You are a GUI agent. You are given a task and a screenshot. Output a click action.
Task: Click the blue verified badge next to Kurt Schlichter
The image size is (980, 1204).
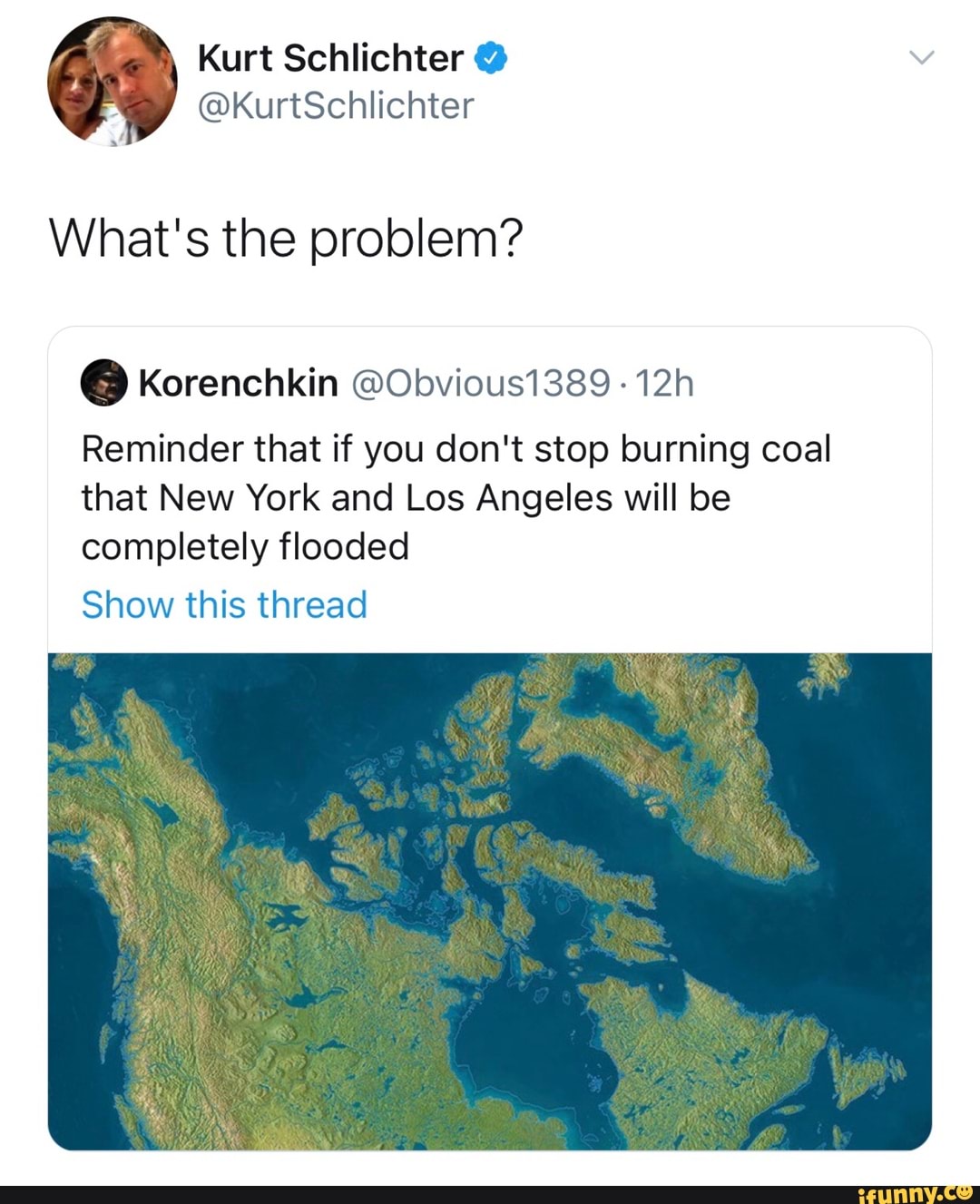pos(489,57)
